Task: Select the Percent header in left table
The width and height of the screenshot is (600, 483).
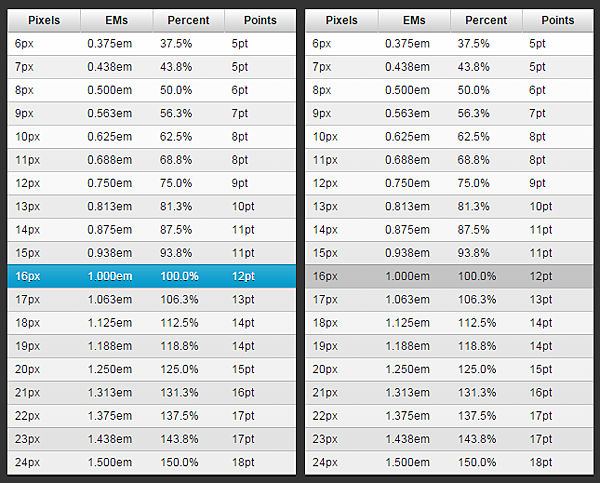Action: pyautogui.click(x=189, y=20)
